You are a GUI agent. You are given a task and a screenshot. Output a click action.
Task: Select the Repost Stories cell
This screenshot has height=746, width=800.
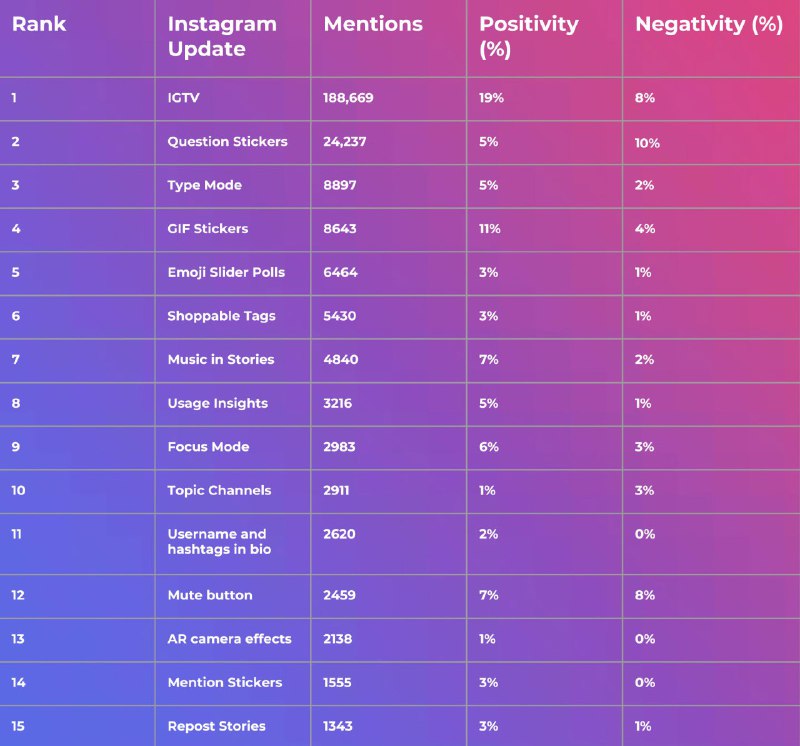[216, 726]
